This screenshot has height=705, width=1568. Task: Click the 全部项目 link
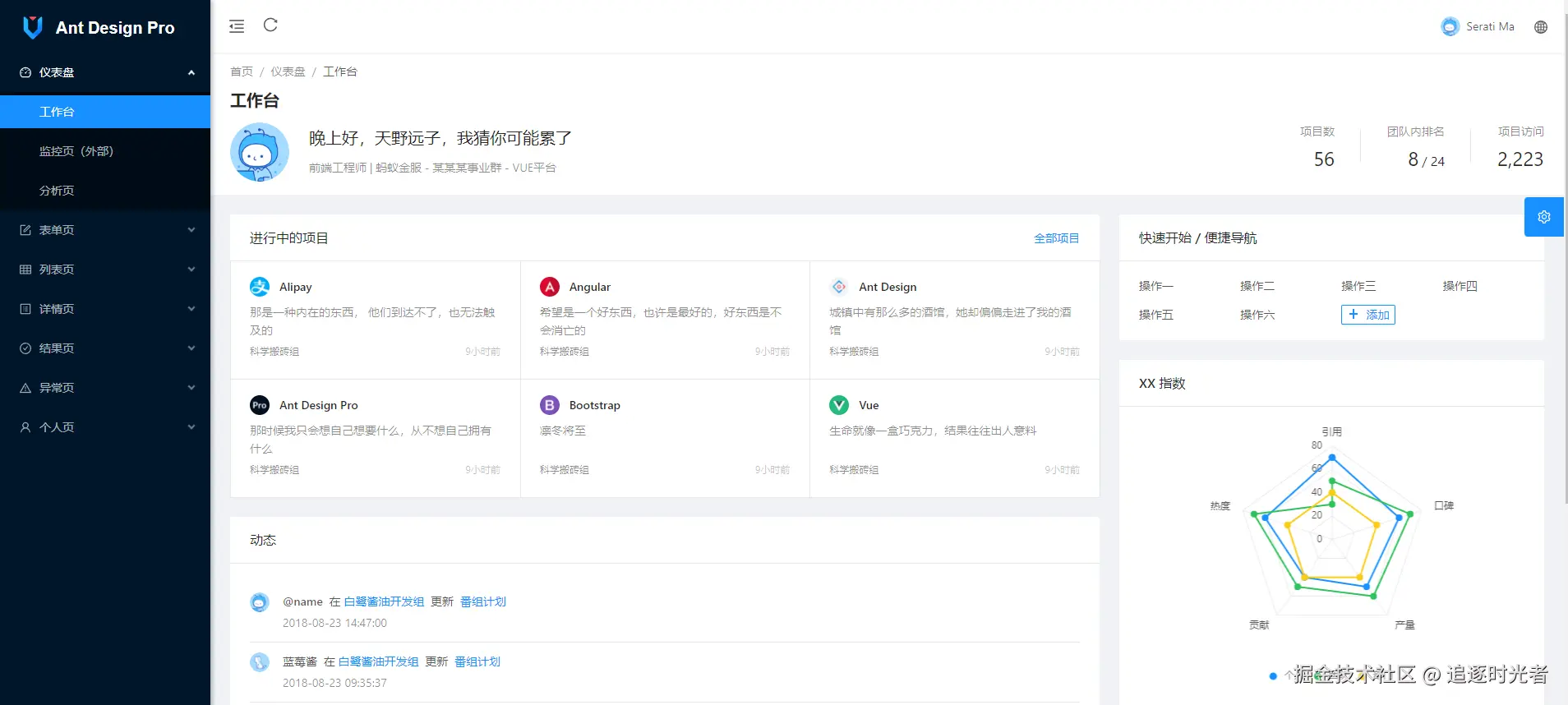[1056, 238]
